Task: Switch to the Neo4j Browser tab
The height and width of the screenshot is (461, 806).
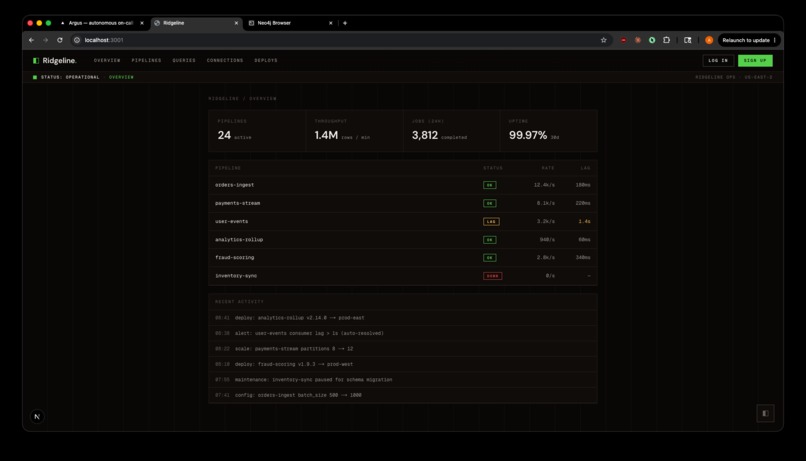Action: 290,23
